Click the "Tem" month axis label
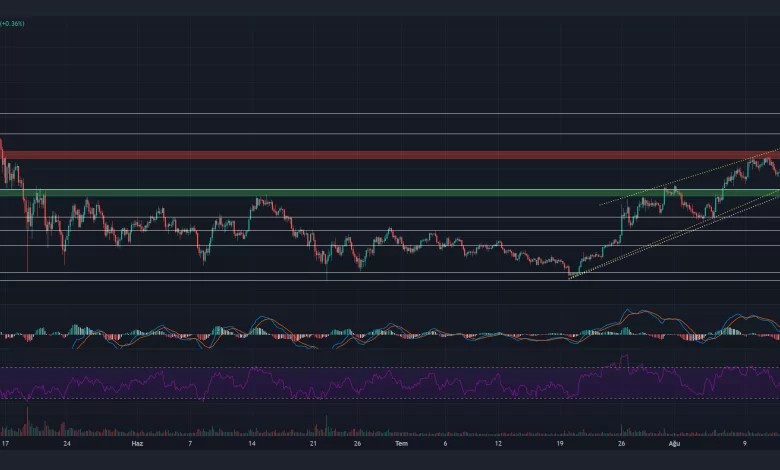Viewport: 780px width, 470px height. point(401,444)
